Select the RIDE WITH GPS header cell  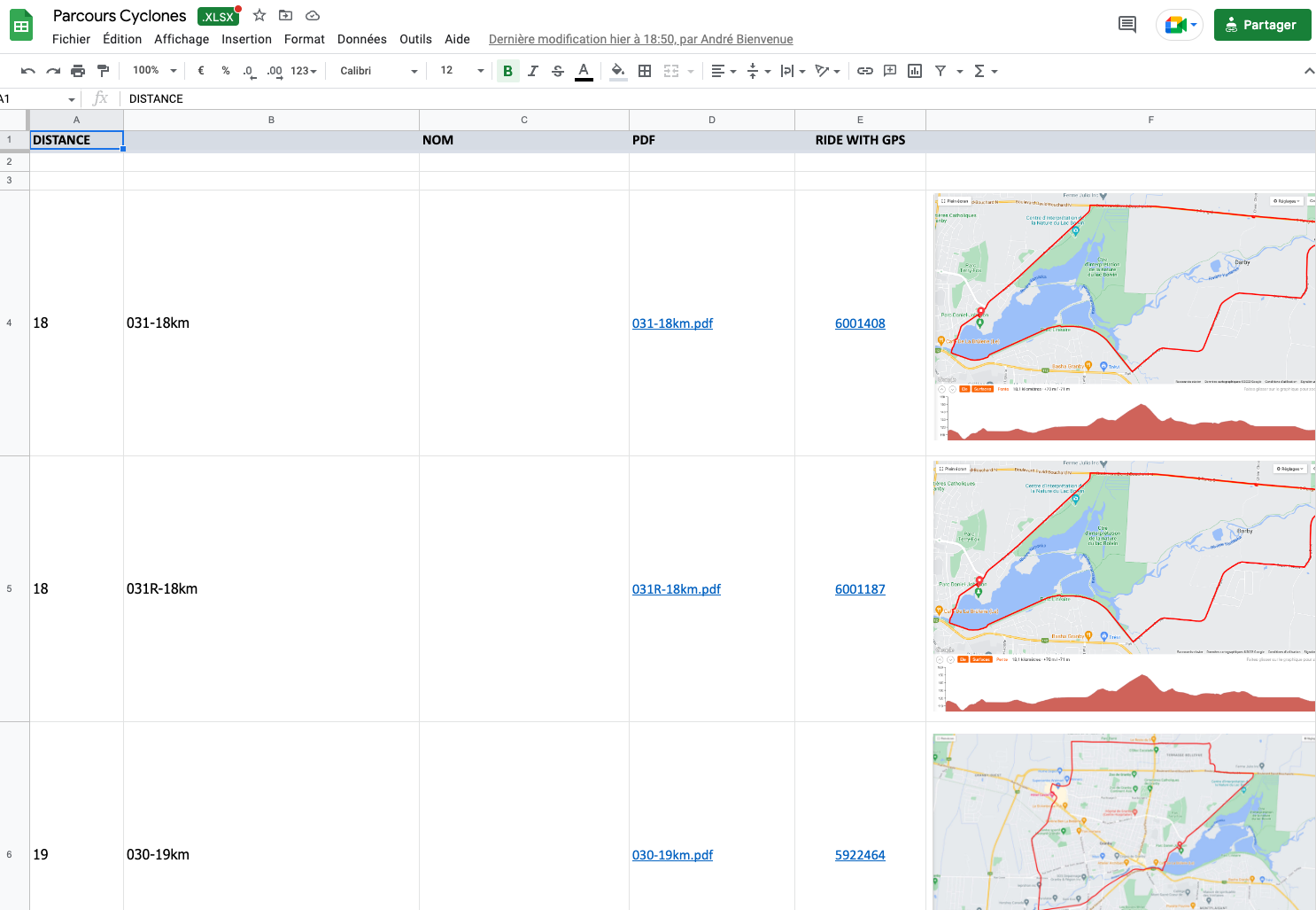[x=860, y=140]
